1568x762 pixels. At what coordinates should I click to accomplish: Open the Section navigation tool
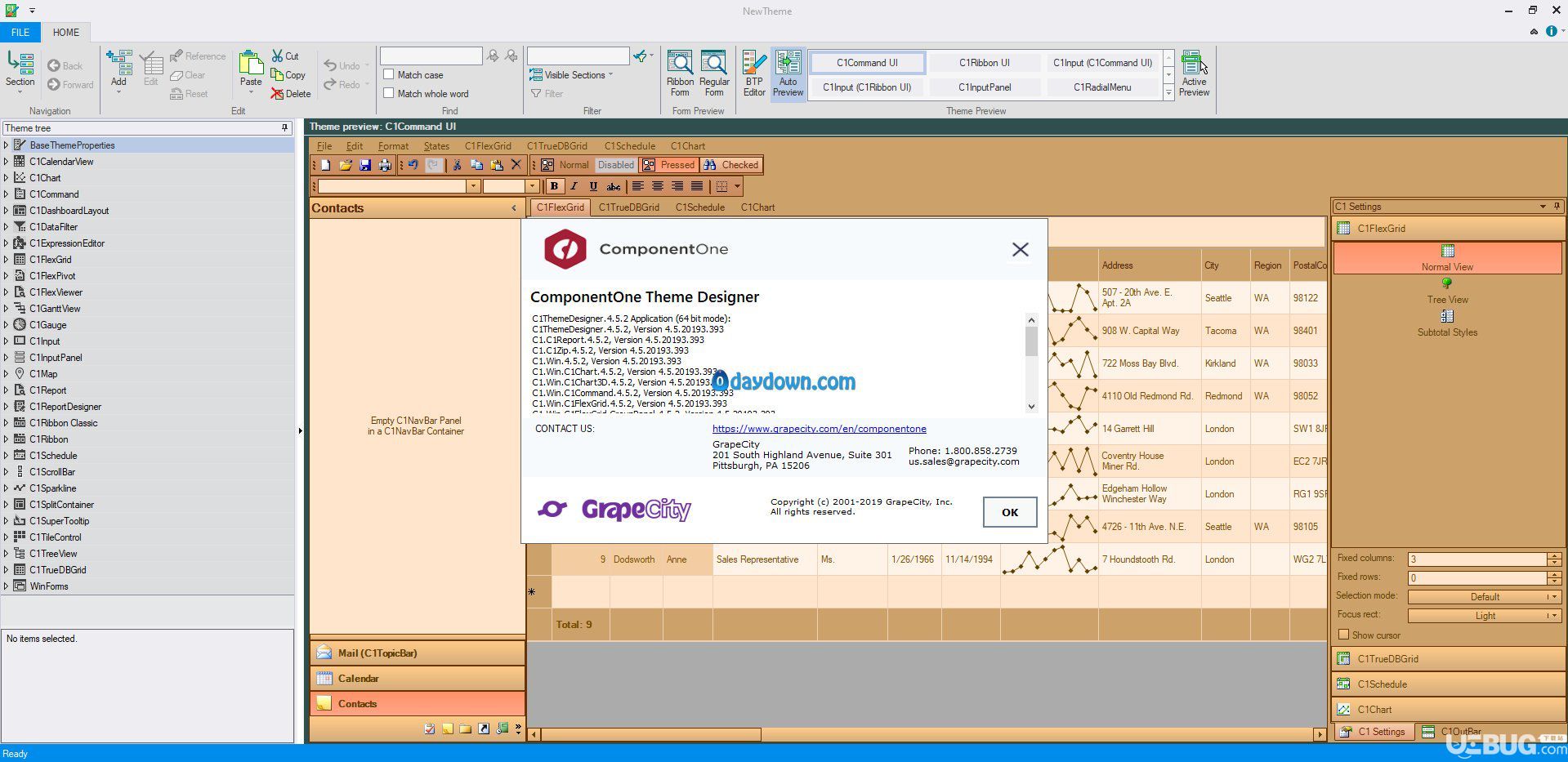click(x=20, y=72)
